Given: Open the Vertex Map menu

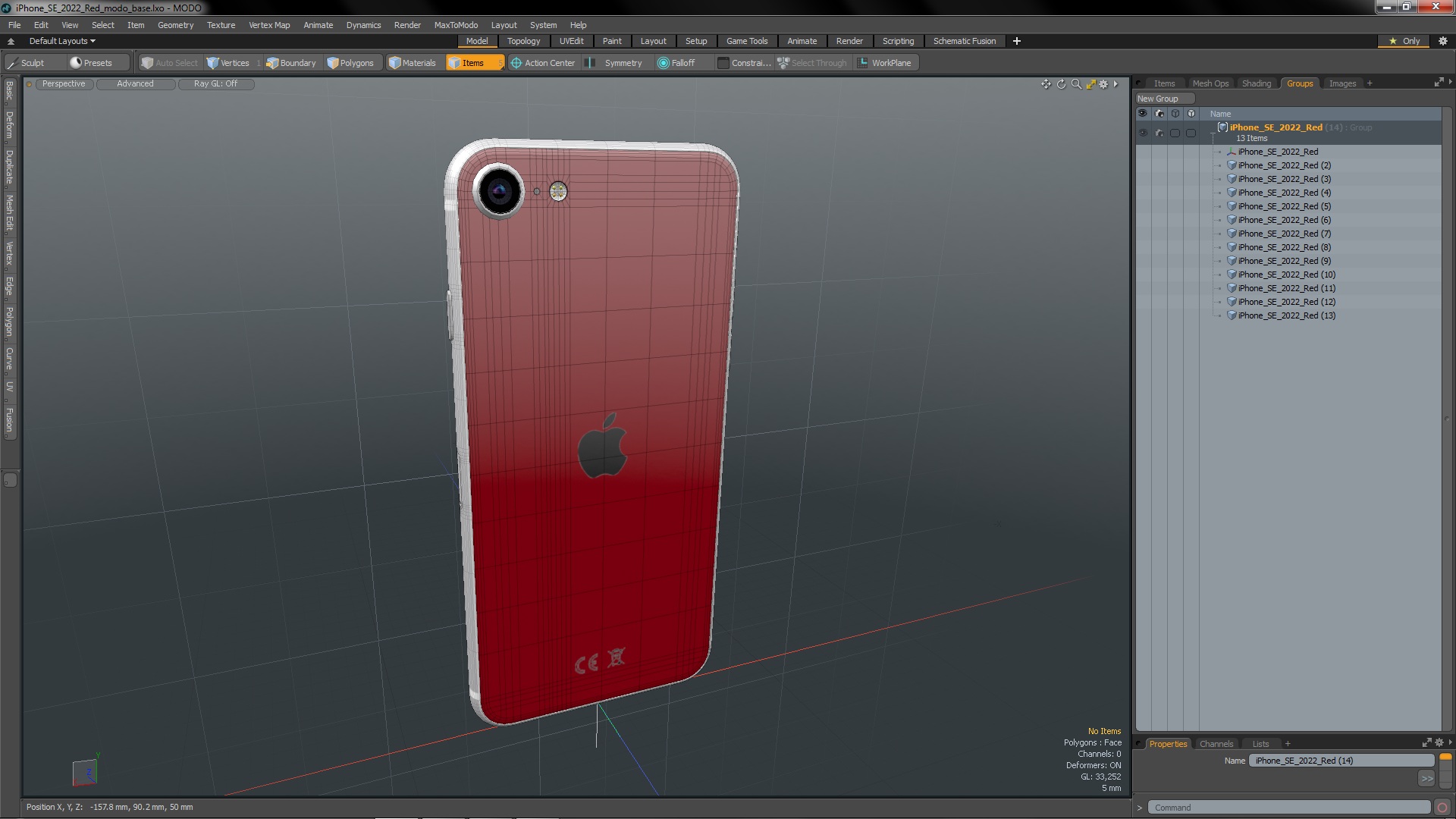Looking at the screenshot, I should pos(269,25).
